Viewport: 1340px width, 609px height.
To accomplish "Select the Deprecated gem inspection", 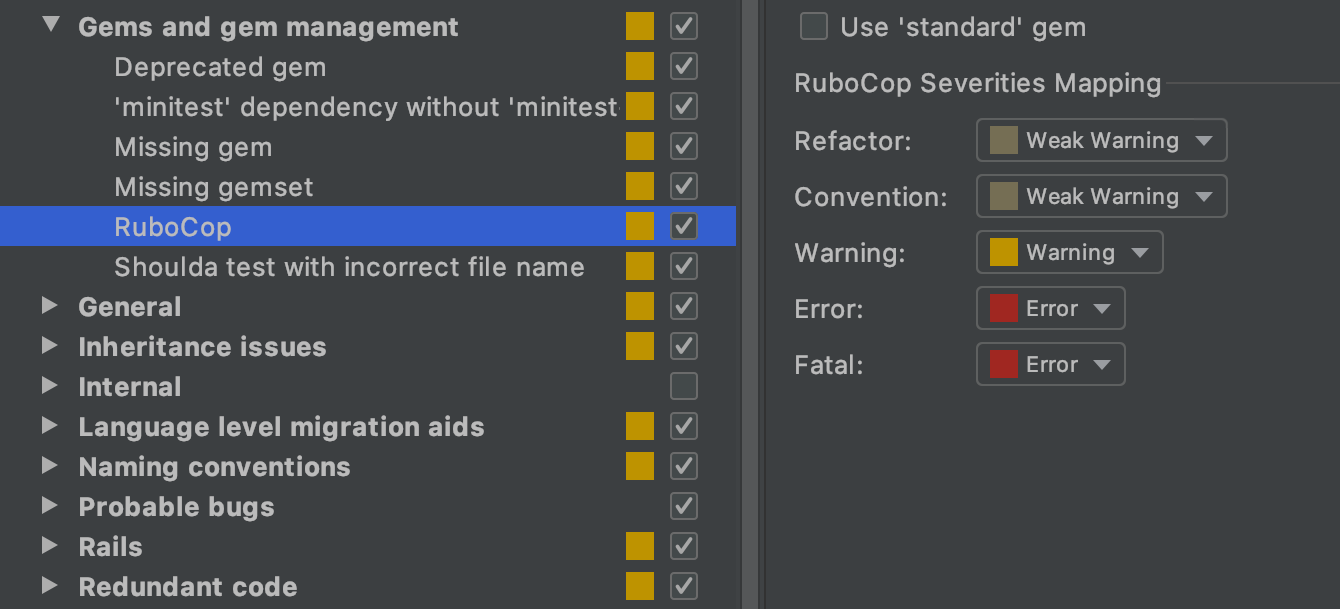I will pyautogui.click(x=220, y=66).
